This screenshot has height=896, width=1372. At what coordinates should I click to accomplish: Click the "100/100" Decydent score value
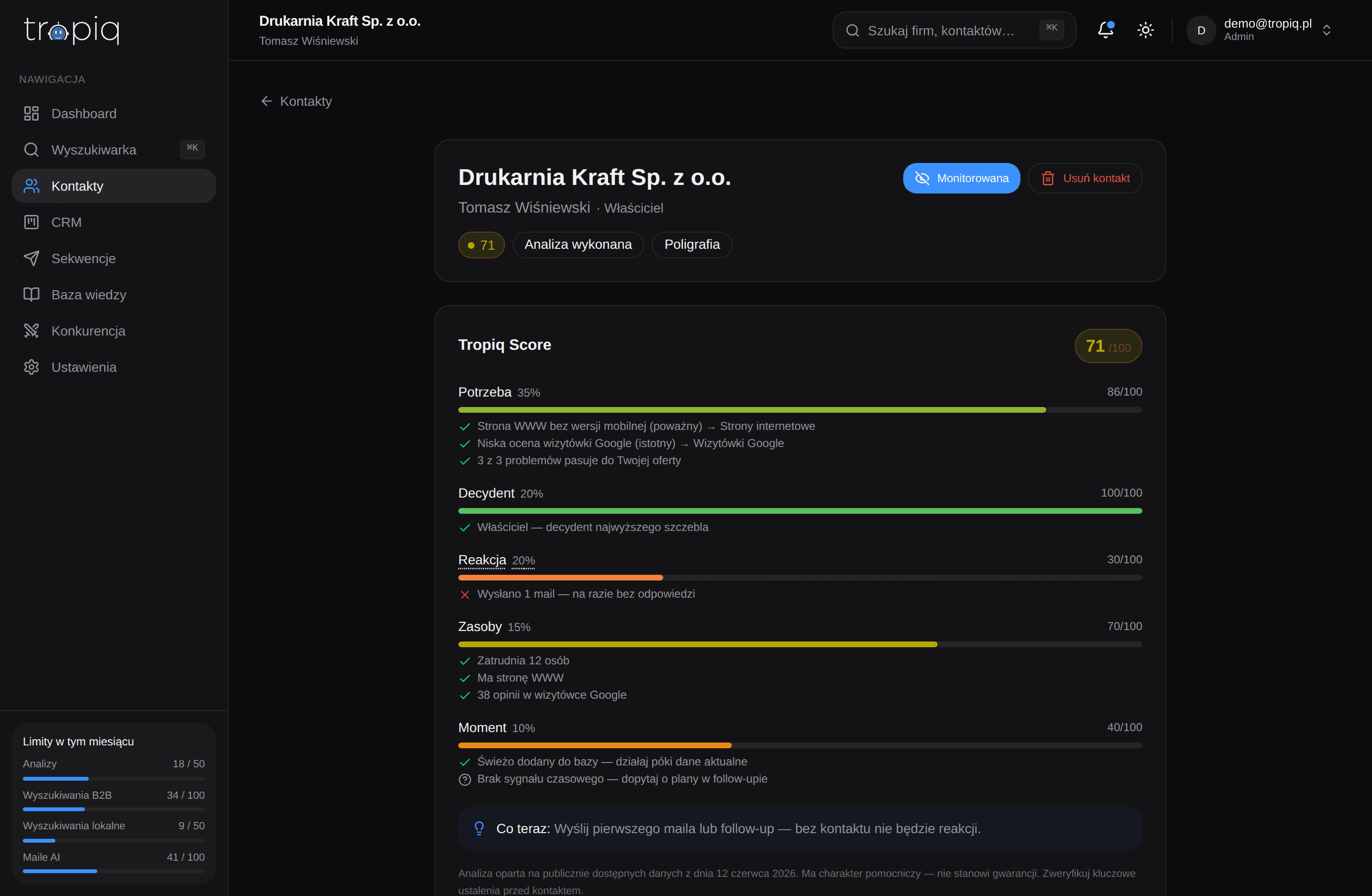tap(1121, 493)
